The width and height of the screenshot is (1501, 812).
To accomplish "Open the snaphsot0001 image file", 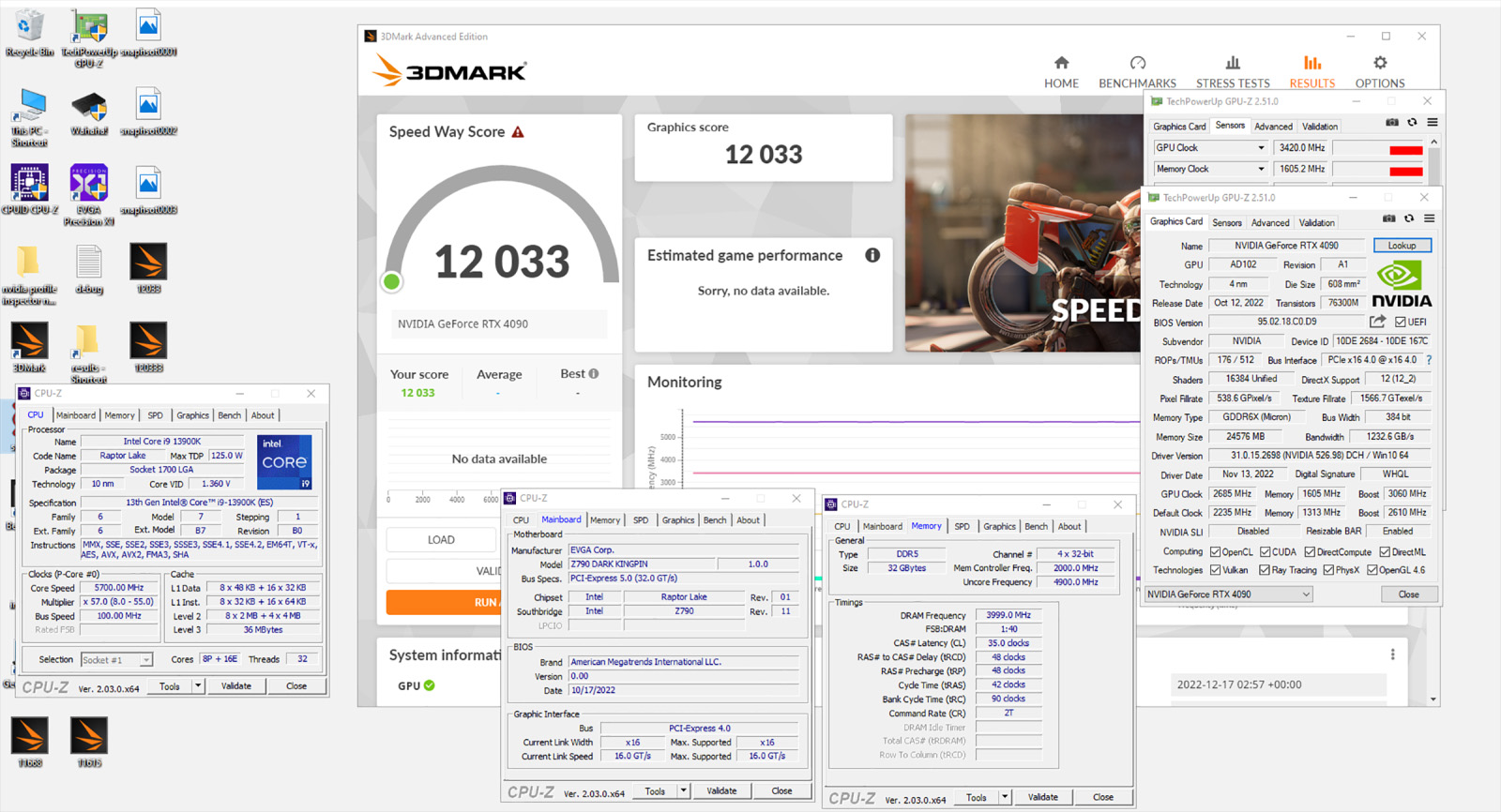I will pos(148,34).
